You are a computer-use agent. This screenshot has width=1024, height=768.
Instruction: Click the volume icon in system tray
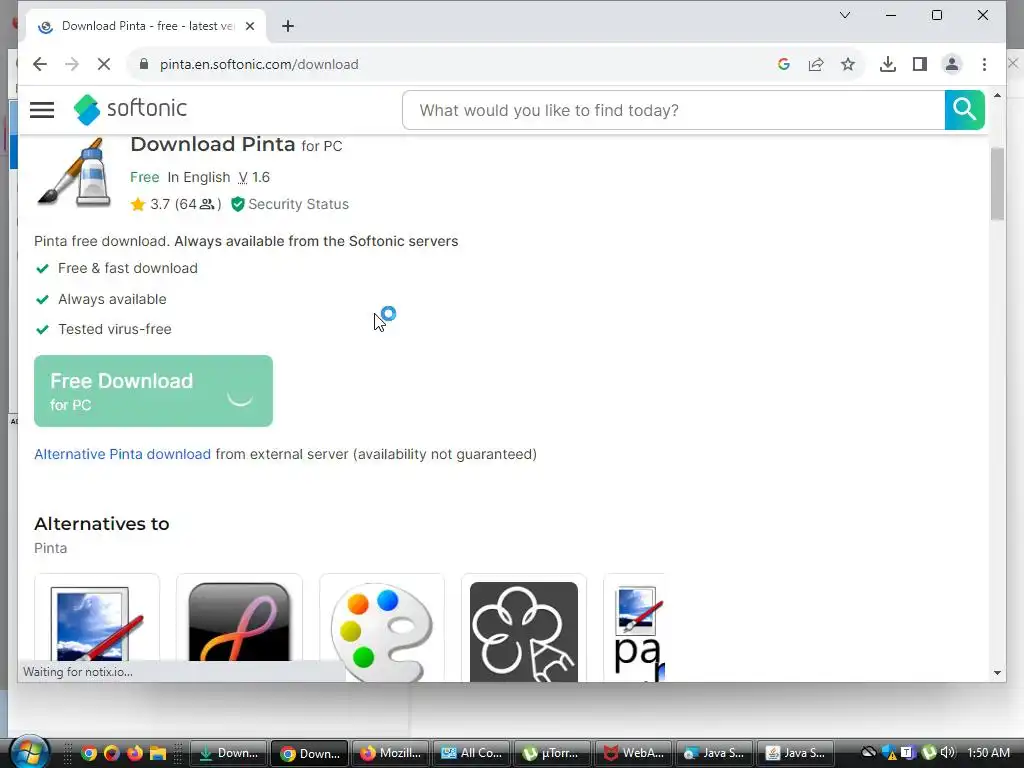click(948, 752)
